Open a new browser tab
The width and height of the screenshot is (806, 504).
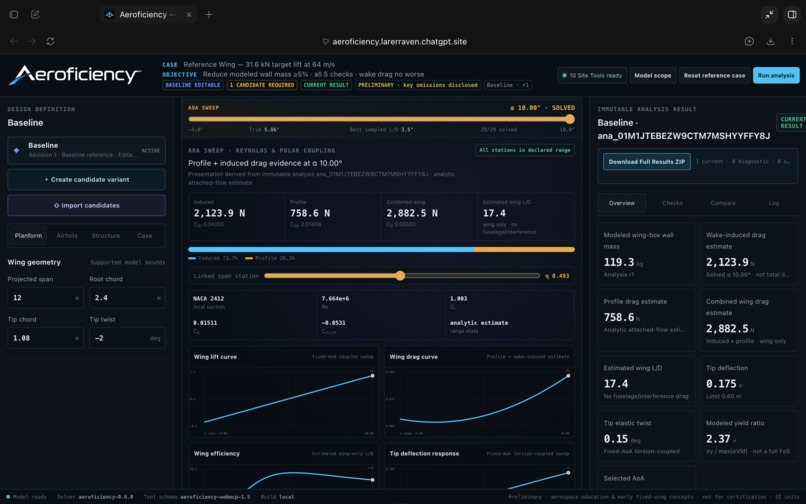tap(209, 14)
